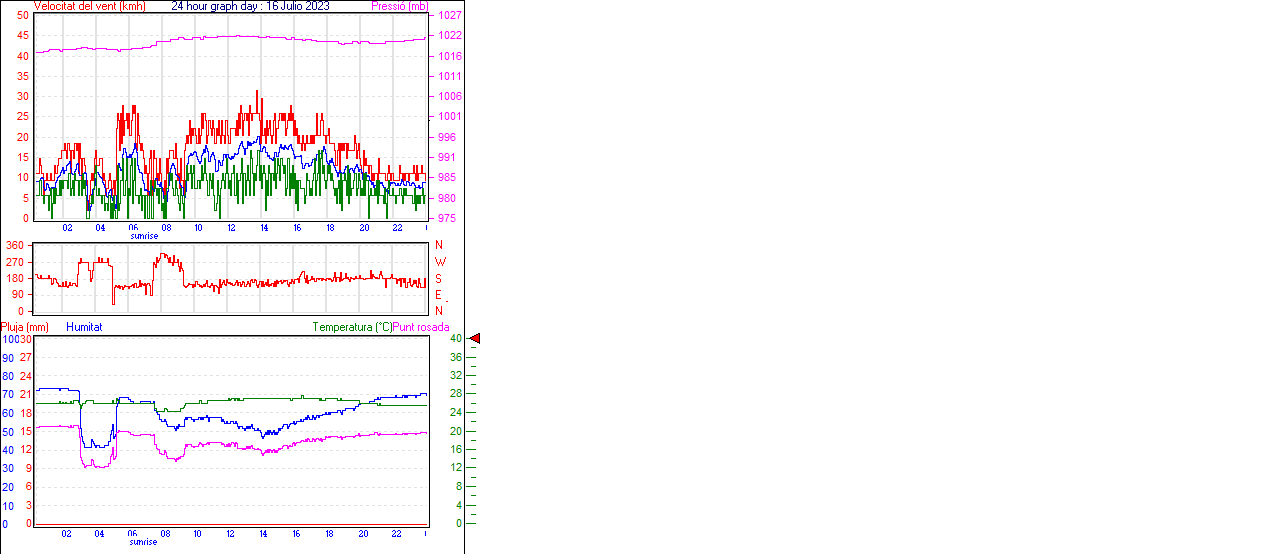The image size is (1280, 554).
Task: Click hour 22 on the bottom graph axis
Action: click(x=396, y=534)
